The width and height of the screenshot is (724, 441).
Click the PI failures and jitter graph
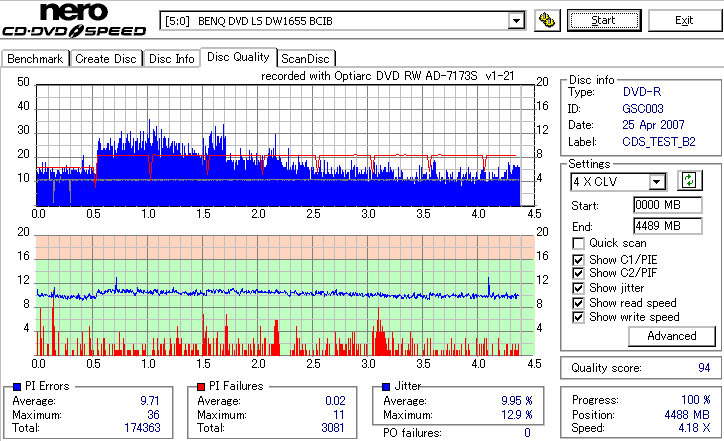pos(285,296)
